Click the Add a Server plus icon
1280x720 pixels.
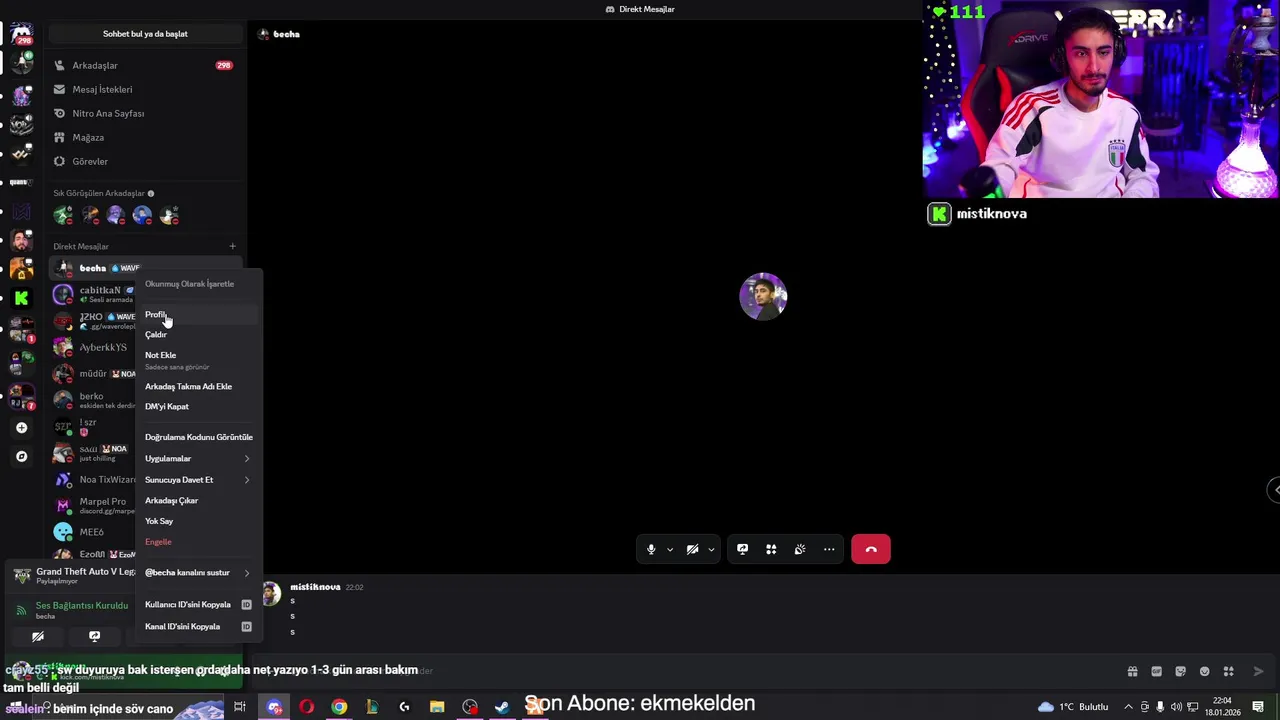tap(21, 427)
